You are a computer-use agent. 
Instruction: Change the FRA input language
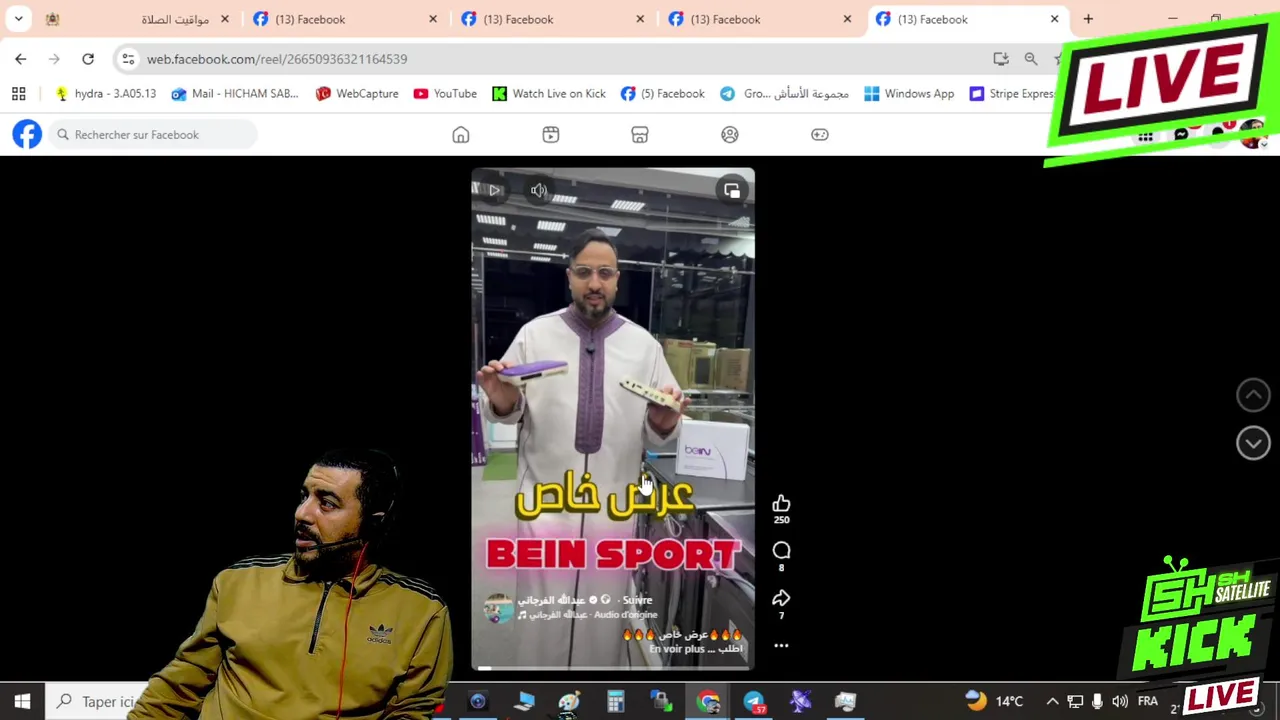pyautogui.click(x=1147, y=702)
